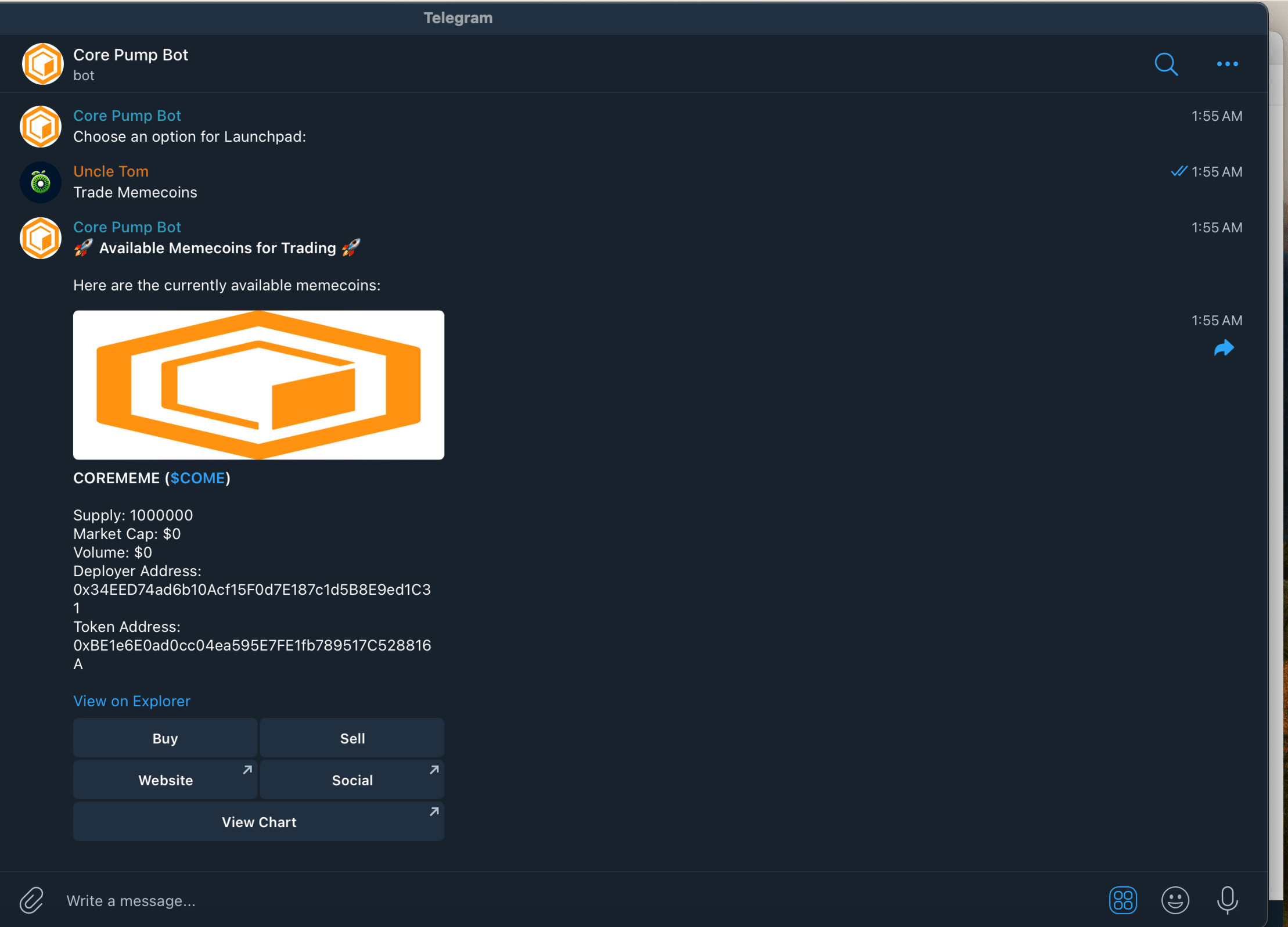The image size is (1288, 927).
Task: Click Uncle Tom's kiwi avatar
Action: [40, 182]
